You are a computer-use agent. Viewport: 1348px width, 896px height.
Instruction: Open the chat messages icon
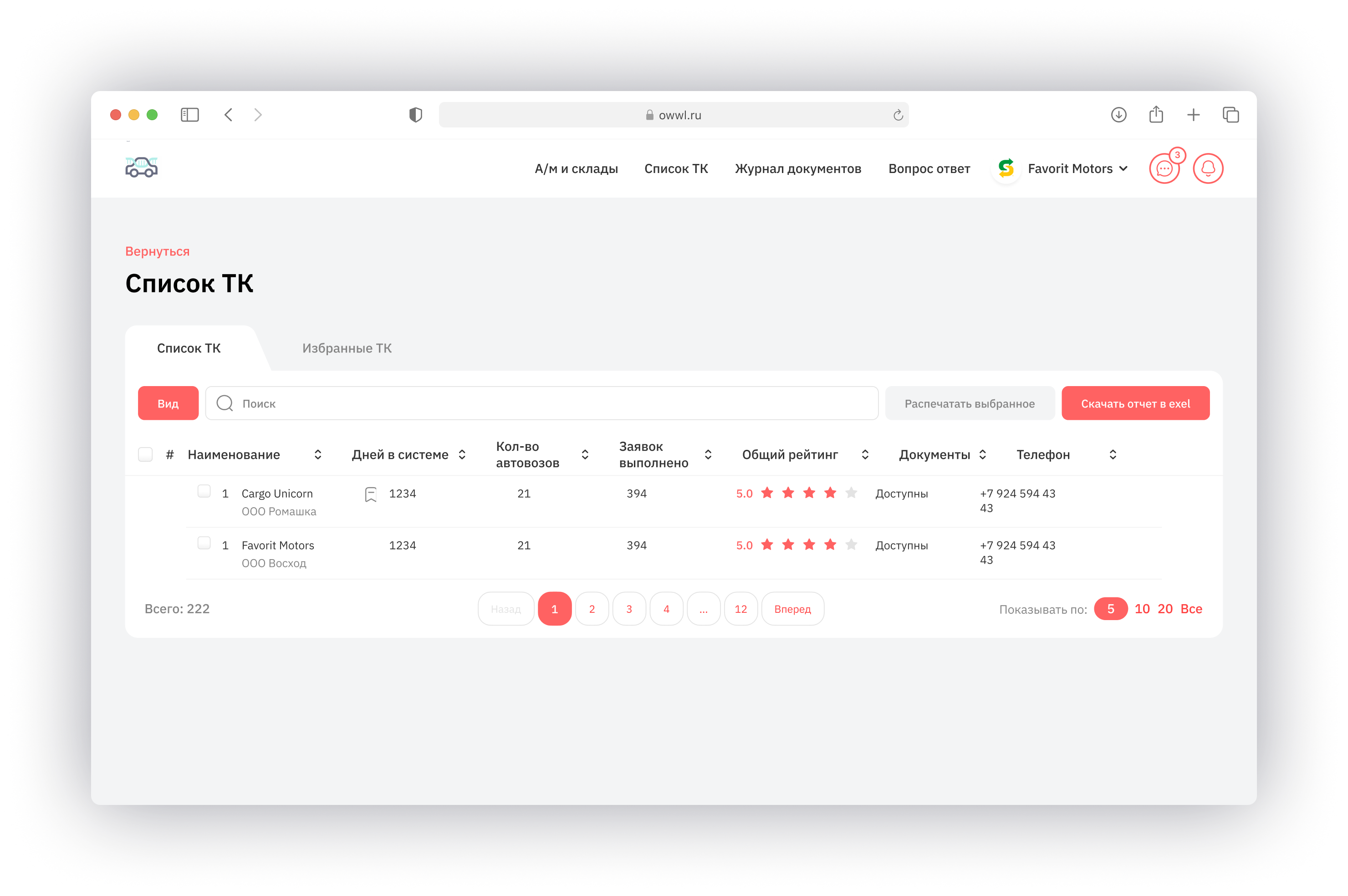1164,168
